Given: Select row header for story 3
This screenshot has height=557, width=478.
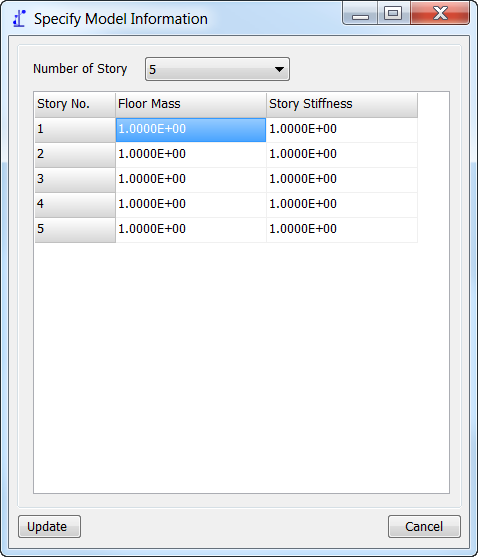Looking at the screenshot, I should tap(75, 180).
